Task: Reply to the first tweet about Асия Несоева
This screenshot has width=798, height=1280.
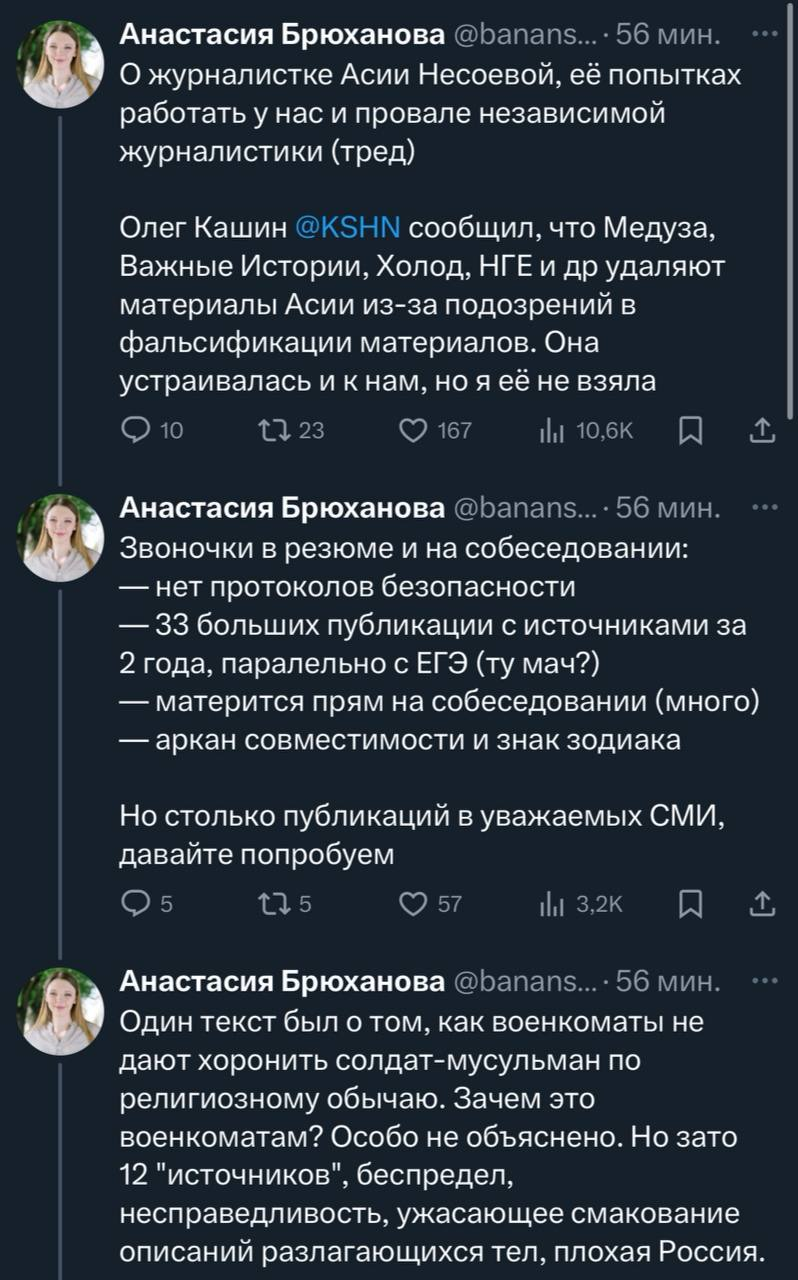Action: [x=133, y=431]
